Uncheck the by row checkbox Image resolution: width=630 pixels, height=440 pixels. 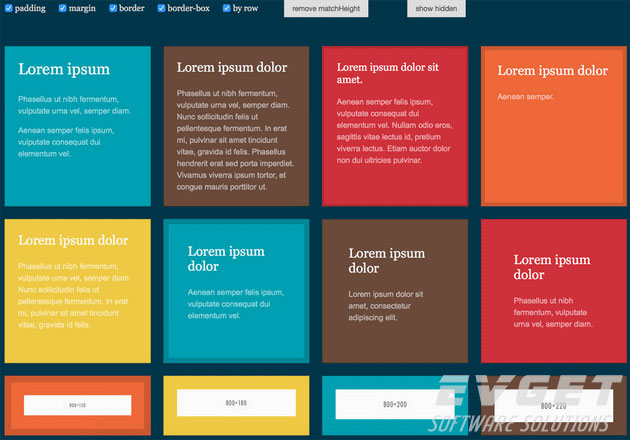227,8
